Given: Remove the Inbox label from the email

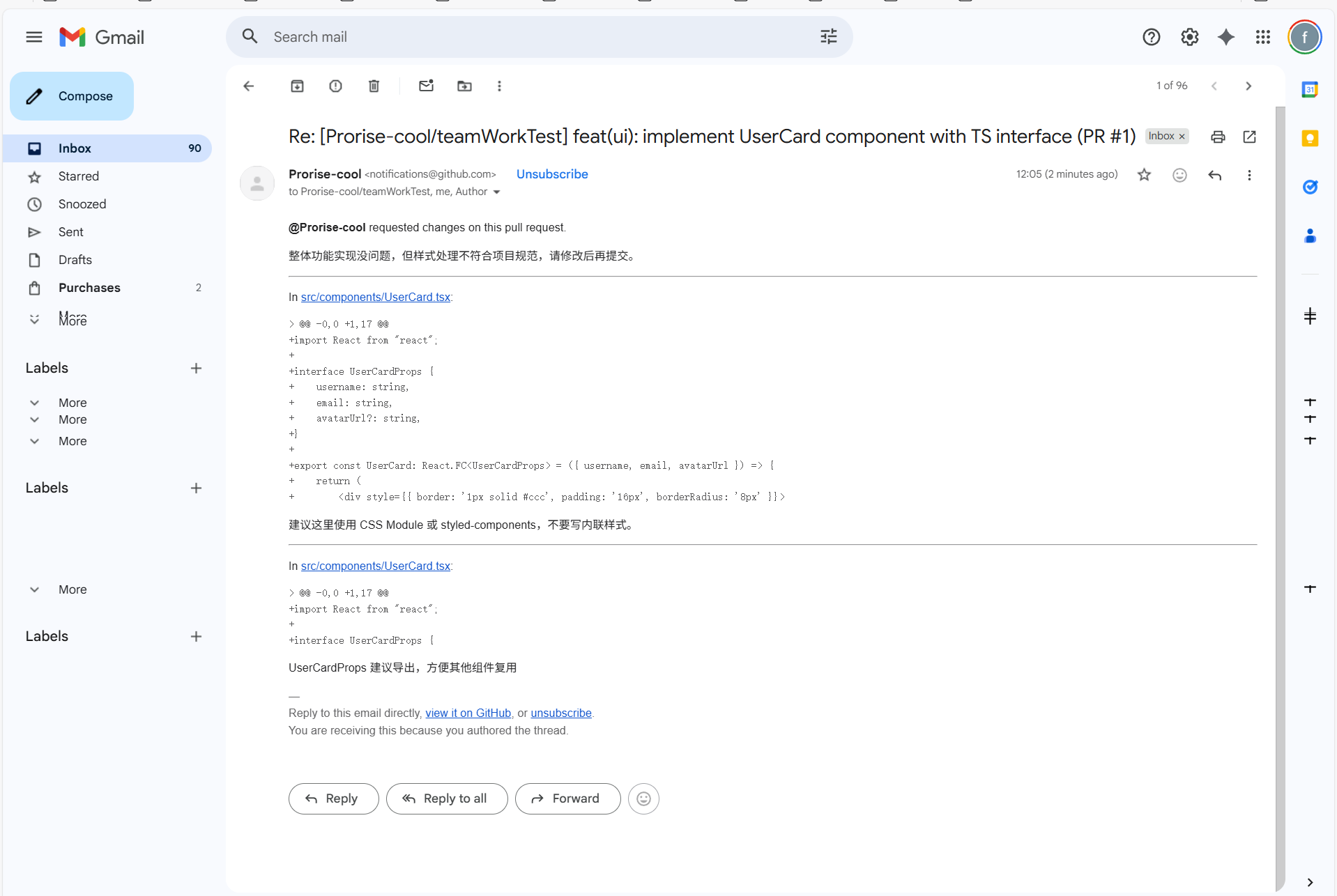Looking at the screenshot, I should coord(1182,137).
